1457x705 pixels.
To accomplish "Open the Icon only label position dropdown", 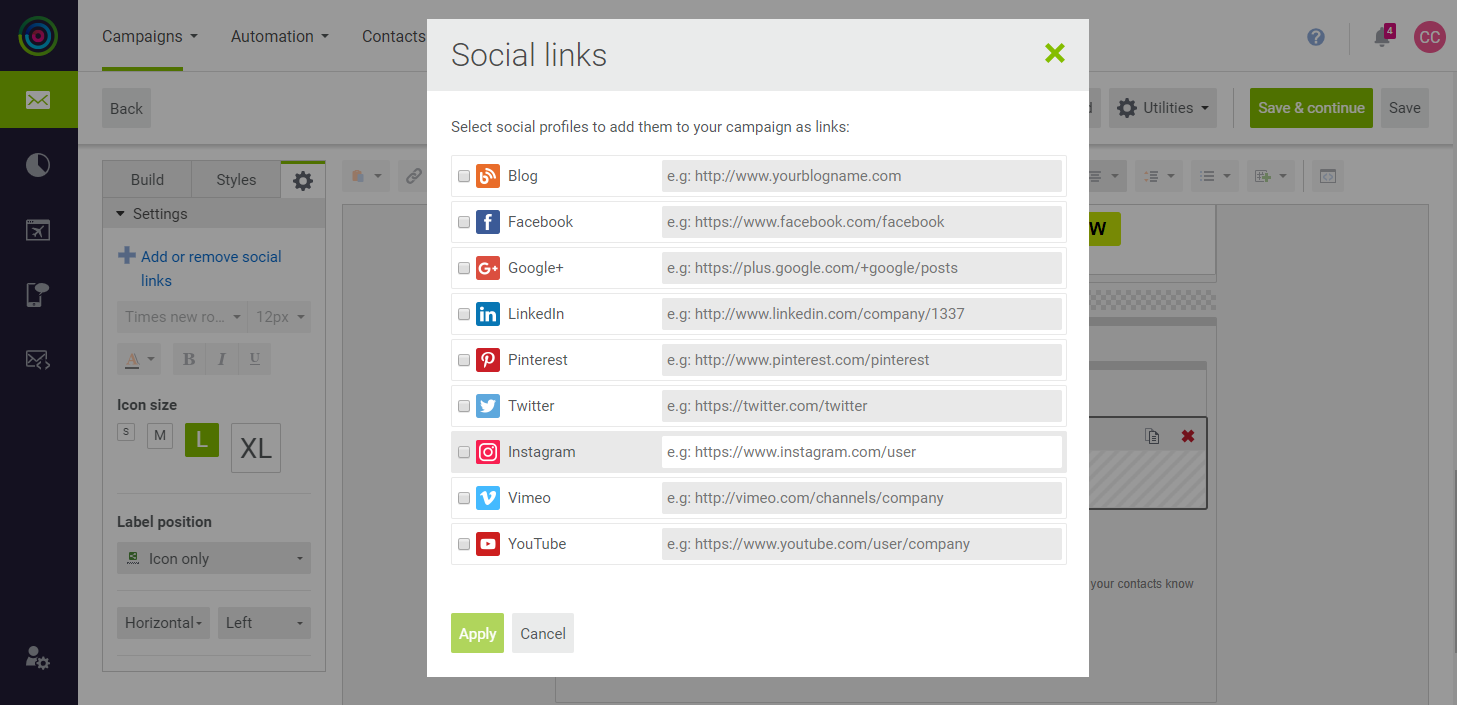I will [214, 558].
